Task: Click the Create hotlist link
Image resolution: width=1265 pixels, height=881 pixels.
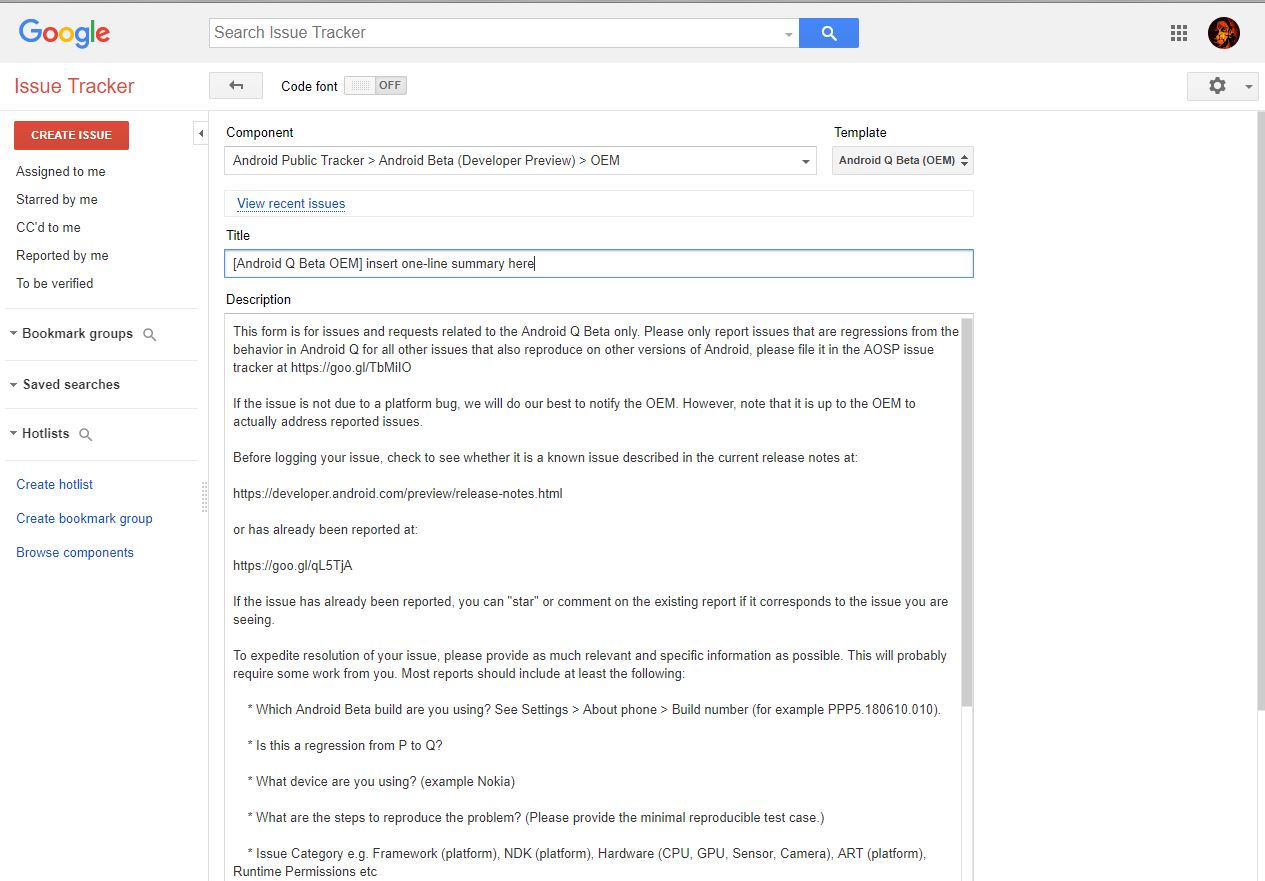Action: [x=55, y=485]
